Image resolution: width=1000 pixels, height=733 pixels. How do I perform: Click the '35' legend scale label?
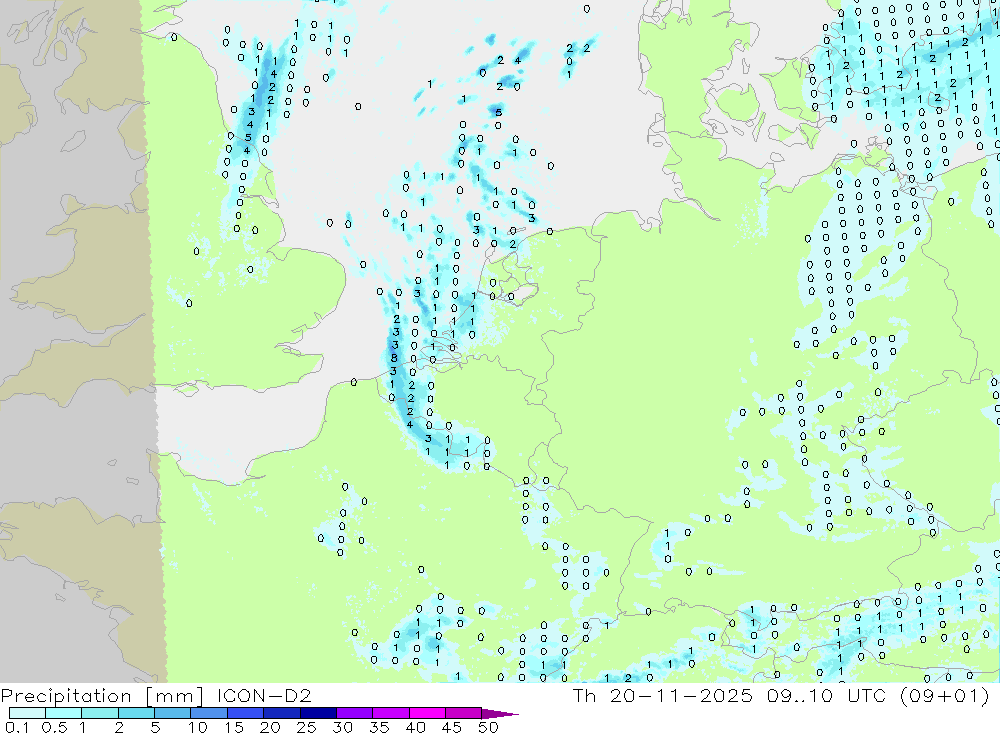[x=379, y=727]
